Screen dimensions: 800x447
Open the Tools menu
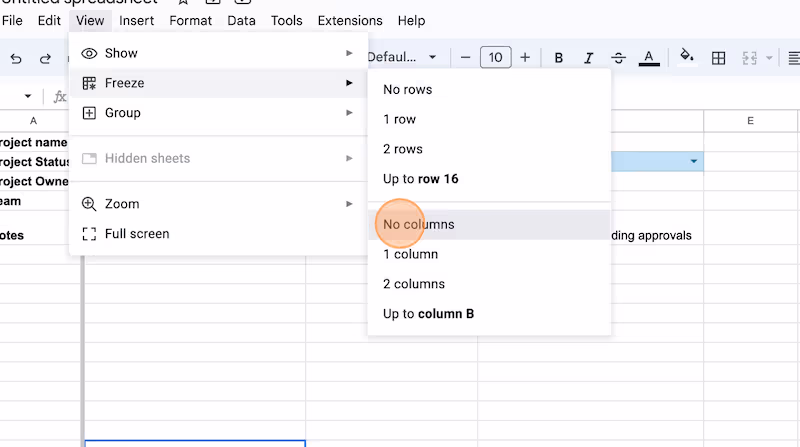286,20
